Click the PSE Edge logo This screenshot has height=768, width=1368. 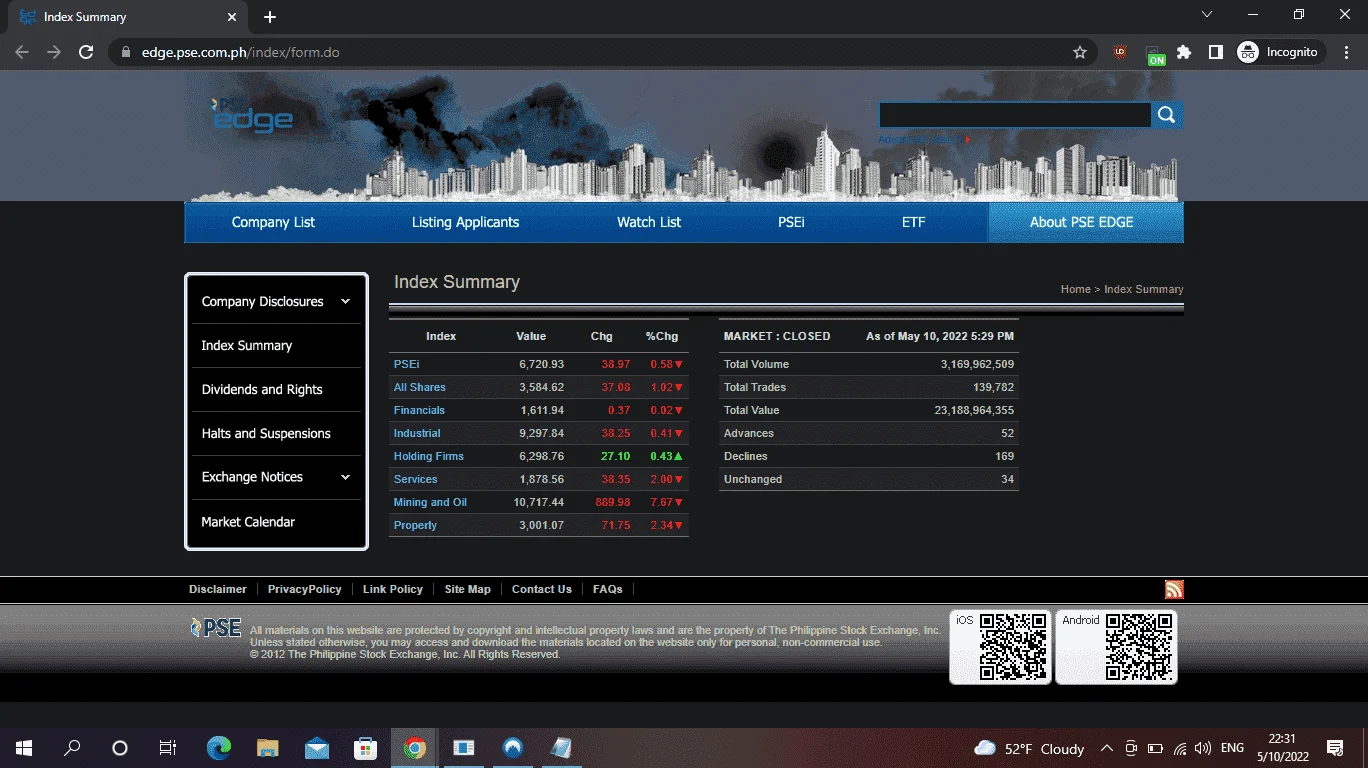(252, 115)
